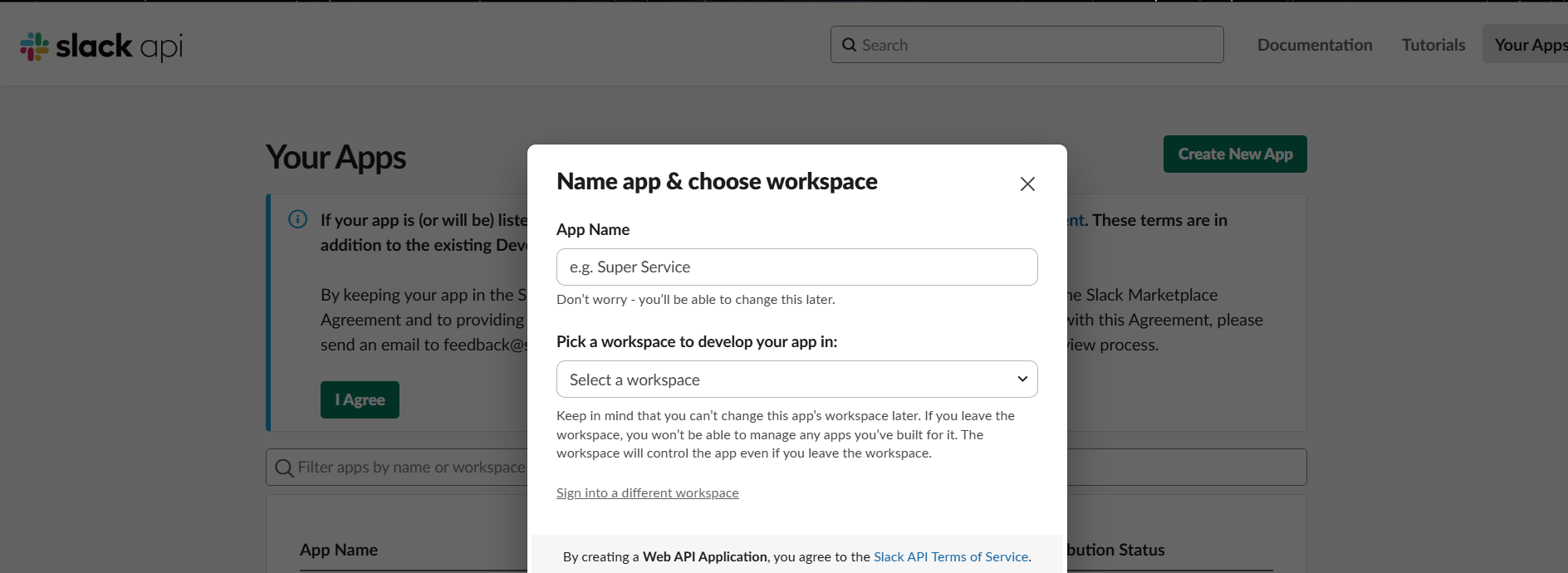Click the filter apps magnifier icon
The height and width of the screenshot is (573, 1568).
[284, 468]
